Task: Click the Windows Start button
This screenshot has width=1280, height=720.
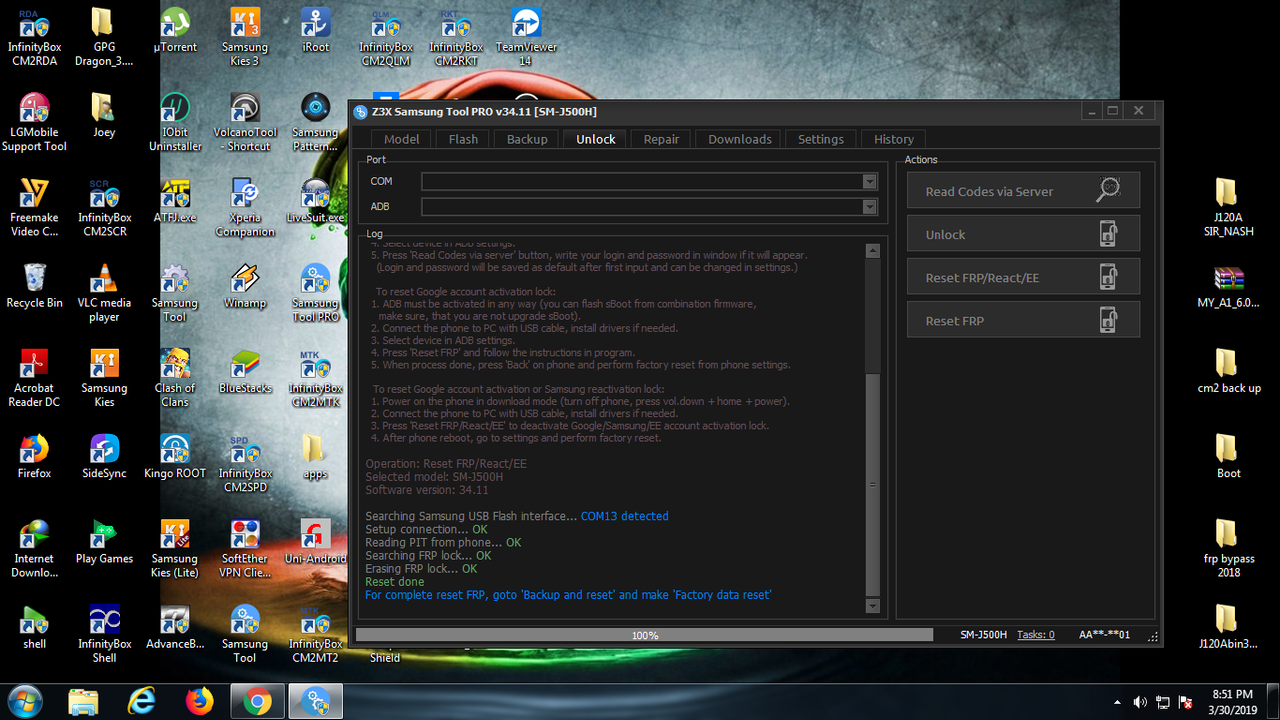Action: [x=24, y=701]
